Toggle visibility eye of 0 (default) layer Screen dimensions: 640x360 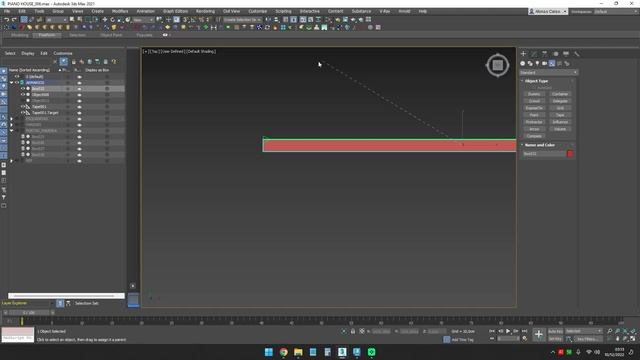[x=17, y=76]
